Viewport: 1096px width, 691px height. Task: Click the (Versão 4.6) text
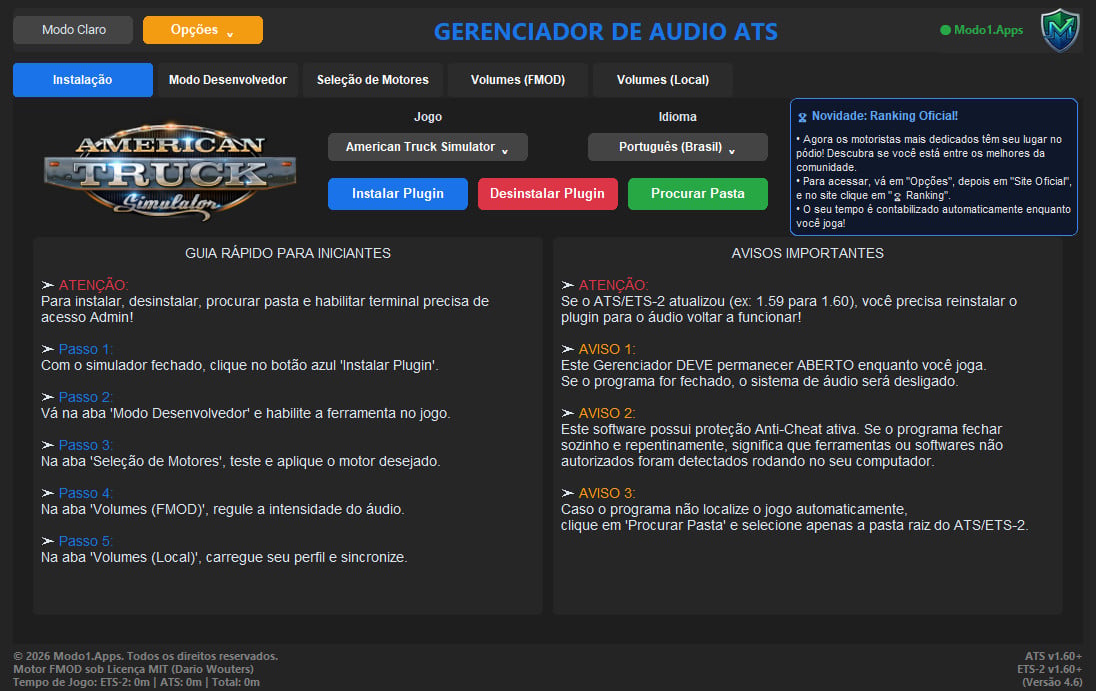click(x=1053, y=683)
